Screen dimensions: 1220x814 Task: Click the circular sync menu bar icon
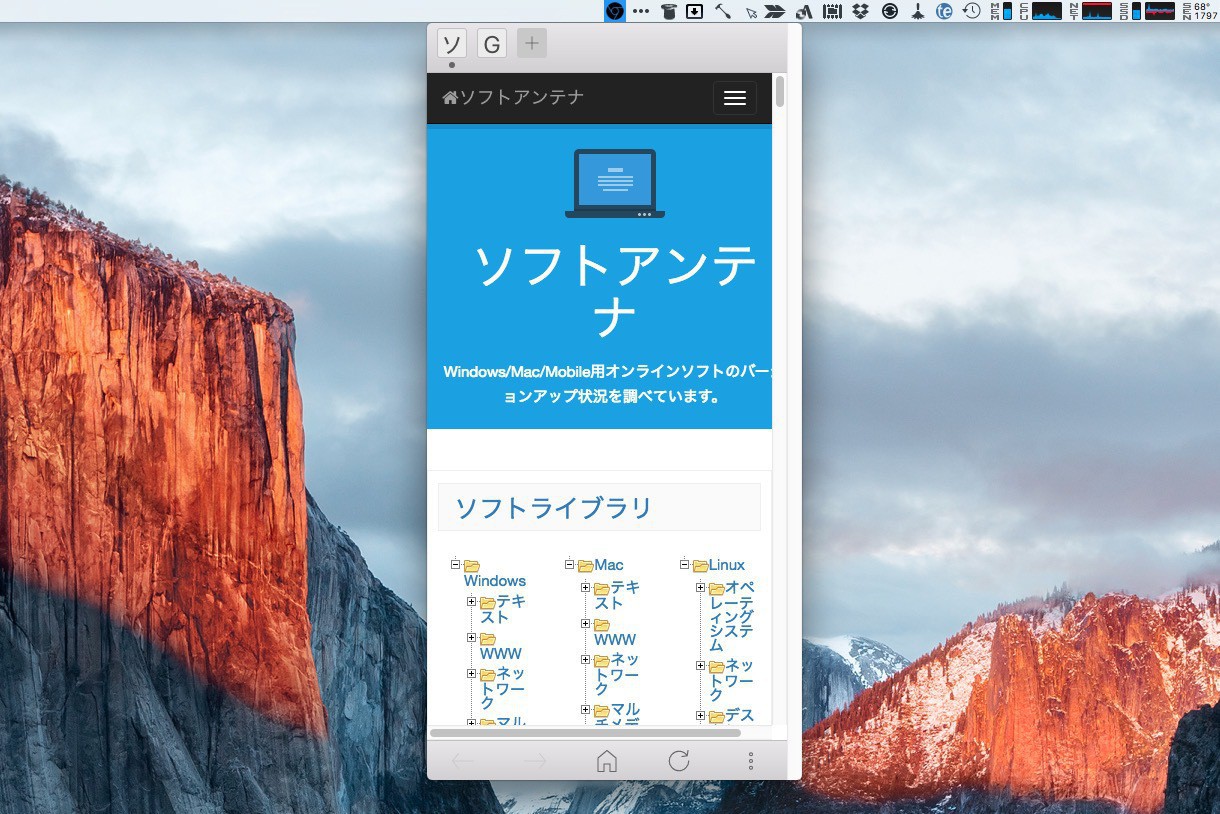tap(890, 11)
